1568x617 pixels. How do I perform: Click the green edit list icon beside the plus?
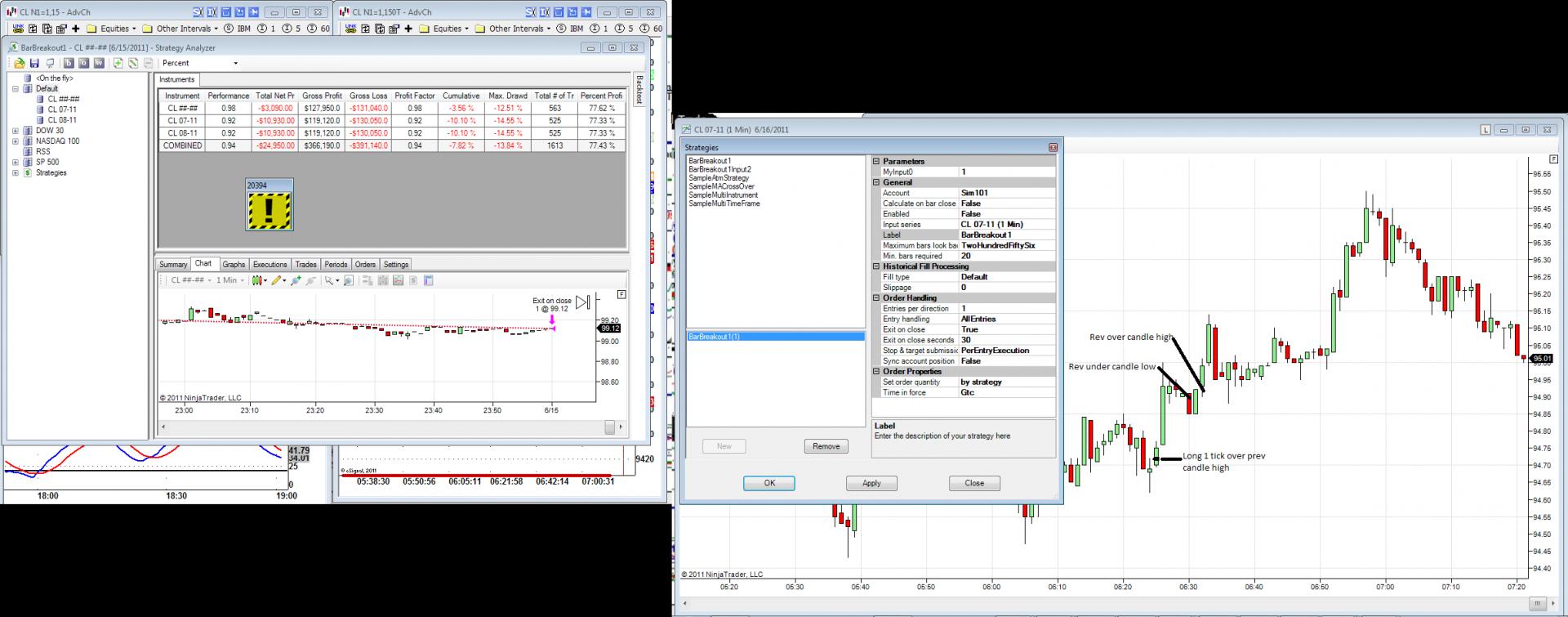[x=133, y=63]
